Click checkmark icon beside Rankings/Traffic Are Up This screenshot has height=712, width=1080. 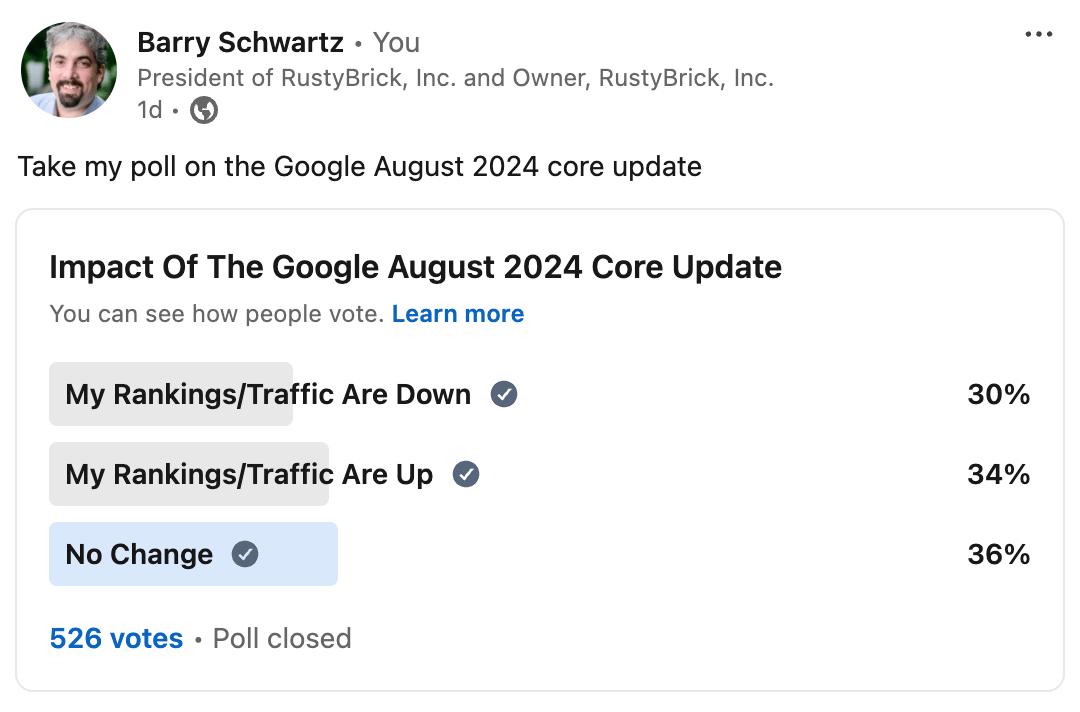pos(466,474)
